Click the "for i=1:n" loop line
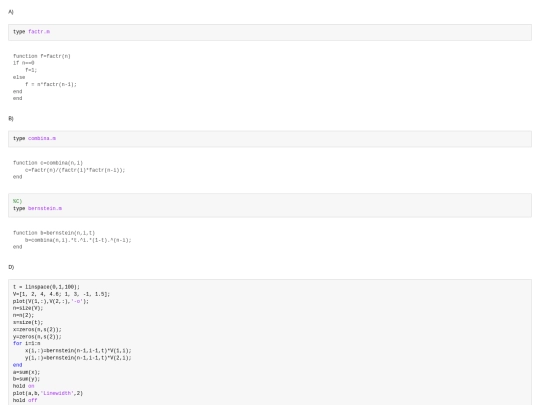The height and width of the screenshot is (405, 540). 27,343
